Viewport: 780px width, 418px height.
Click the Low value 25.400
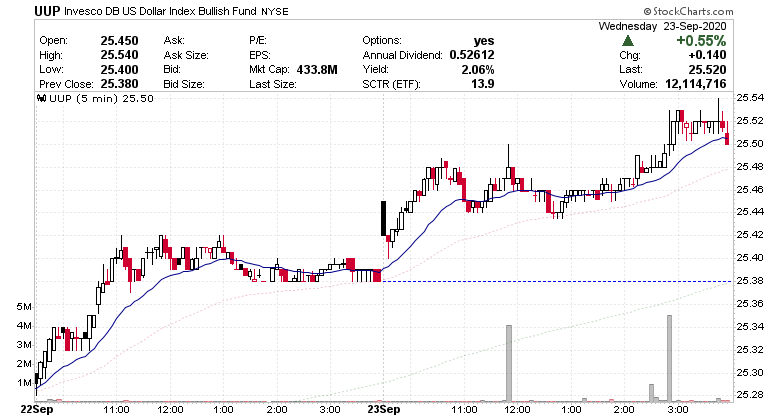(x=119, y=69)
